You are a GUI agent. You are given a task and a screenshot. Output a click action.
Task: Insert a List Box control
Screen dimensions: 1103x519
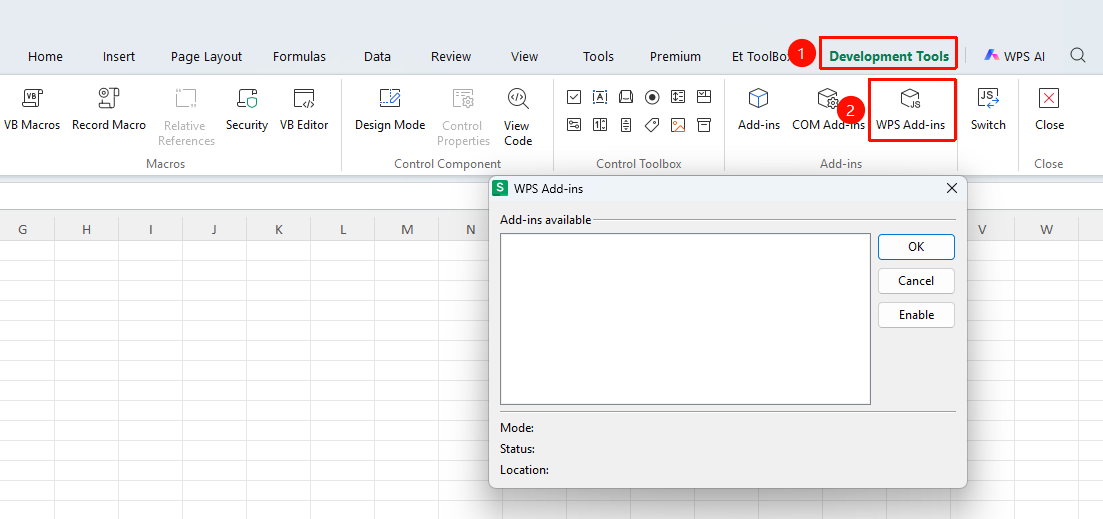coord(678,97)
